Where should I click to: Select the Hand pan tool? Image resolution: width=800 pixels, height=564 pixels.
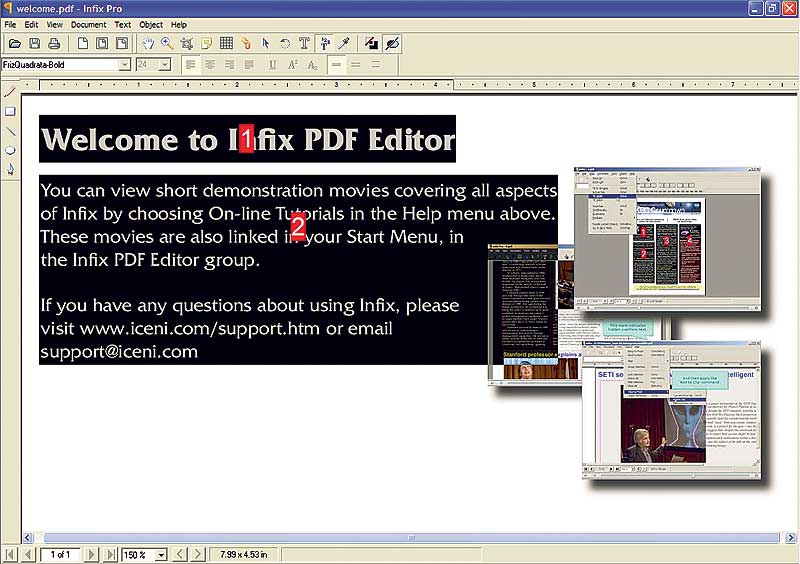pos(148,44)
